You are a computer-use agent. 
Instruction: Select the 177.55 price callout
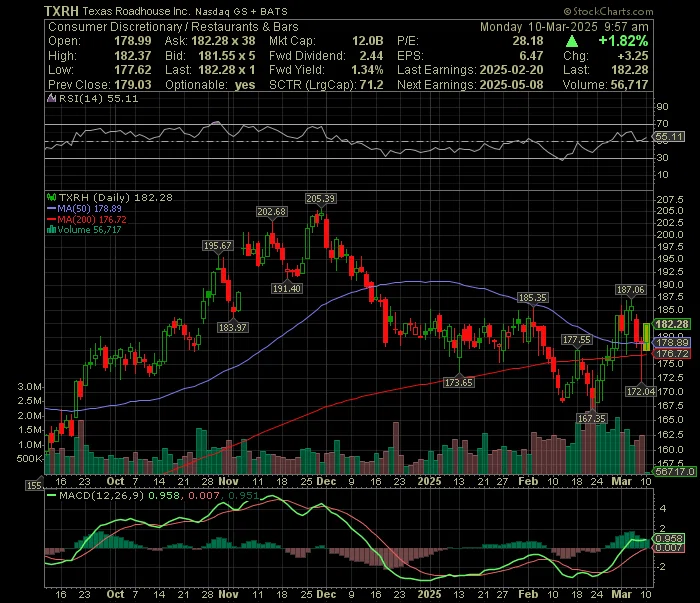pos(577,340)
